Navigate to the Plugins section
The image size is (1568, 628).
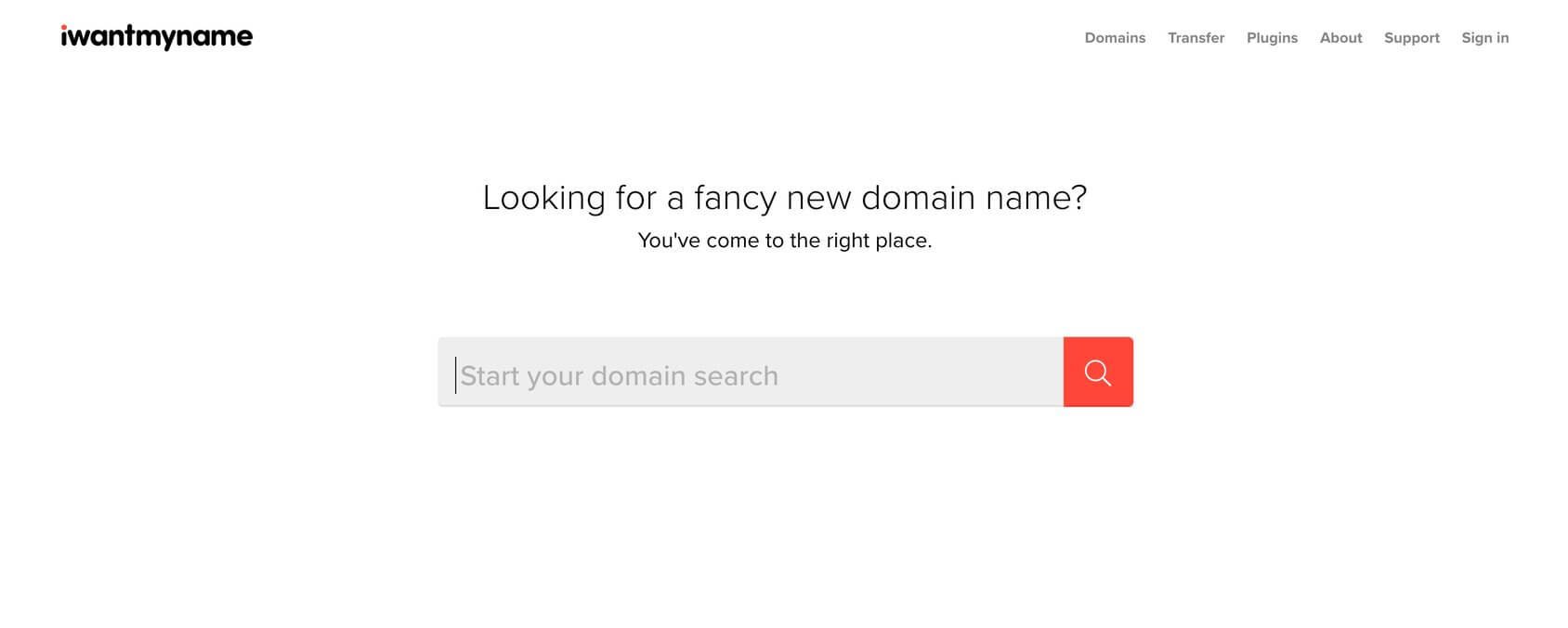point(1272,38)
